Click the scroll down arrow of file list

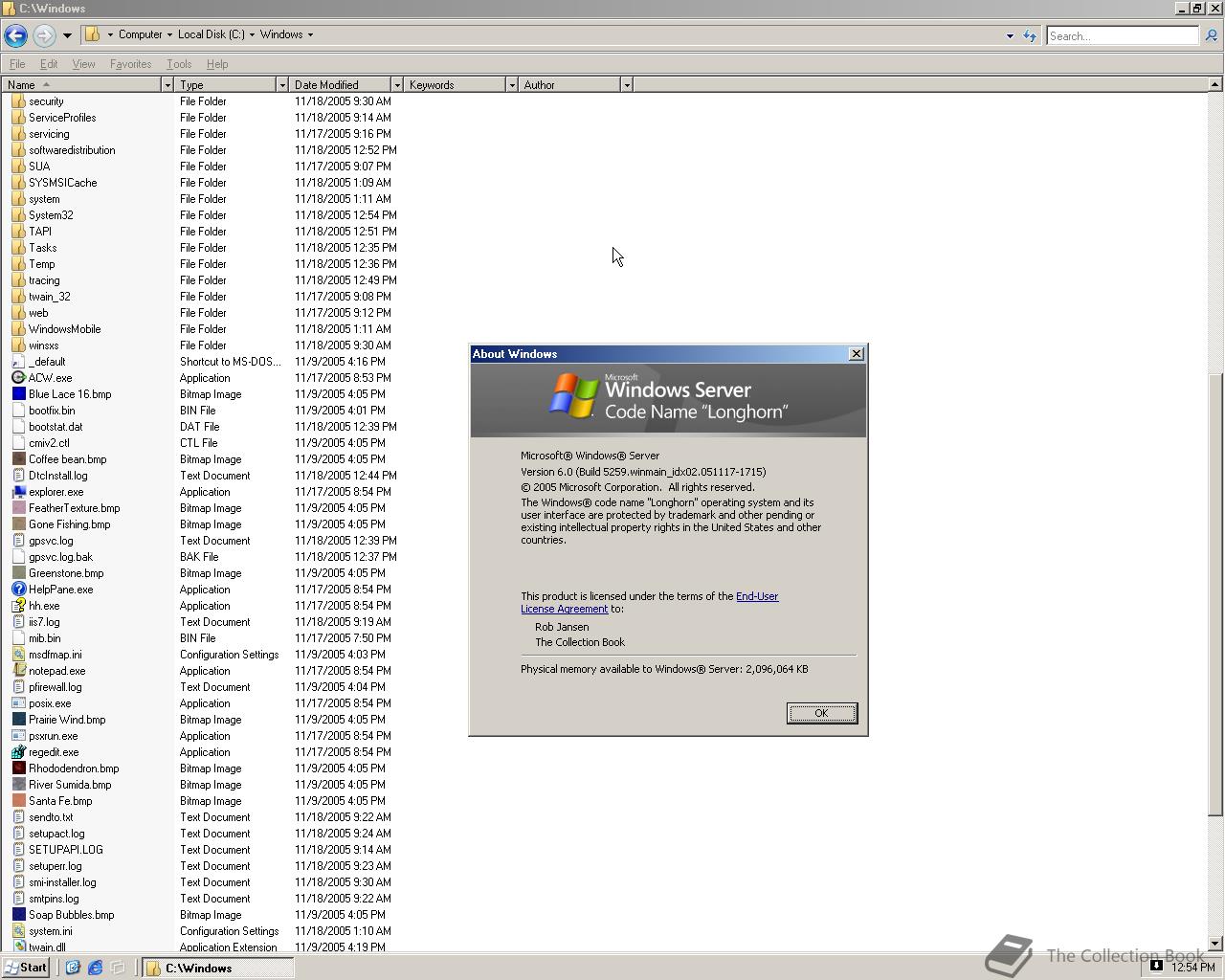(x=1215, y=944)
